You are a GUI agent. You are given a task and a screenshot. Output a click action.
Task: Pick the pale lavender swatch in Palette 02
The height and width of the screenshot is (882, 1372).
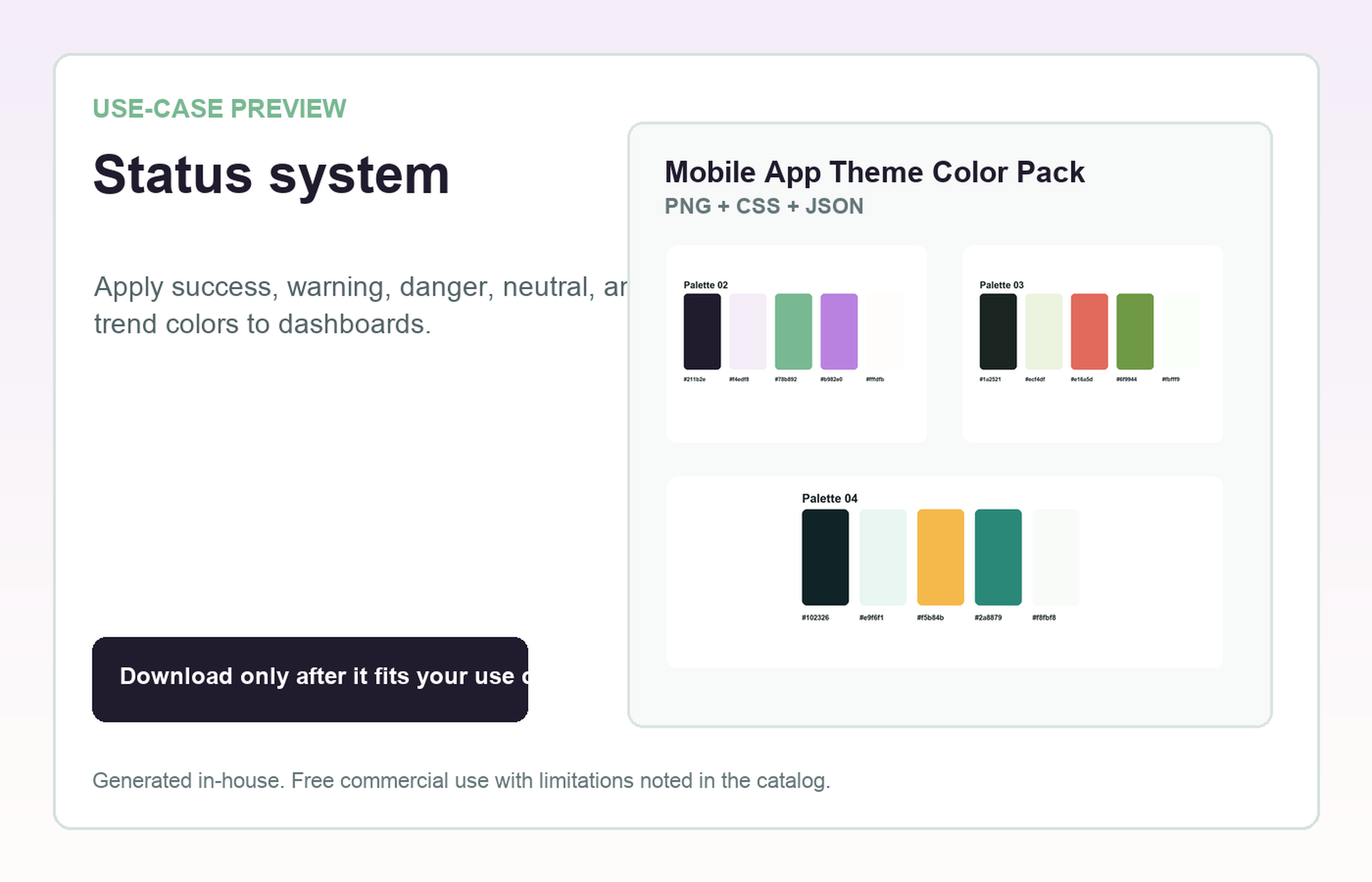[x=748, y=332]
